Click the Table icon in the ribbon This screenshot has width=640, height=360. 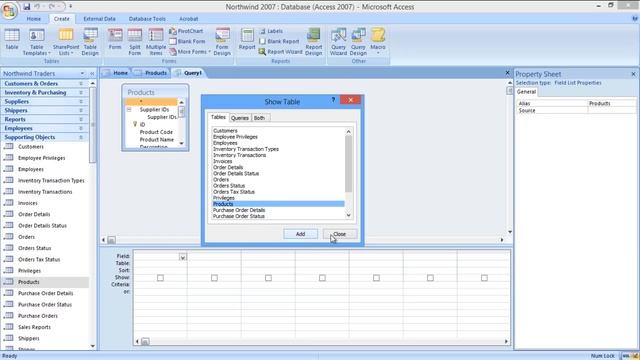[x=12, y=40]
